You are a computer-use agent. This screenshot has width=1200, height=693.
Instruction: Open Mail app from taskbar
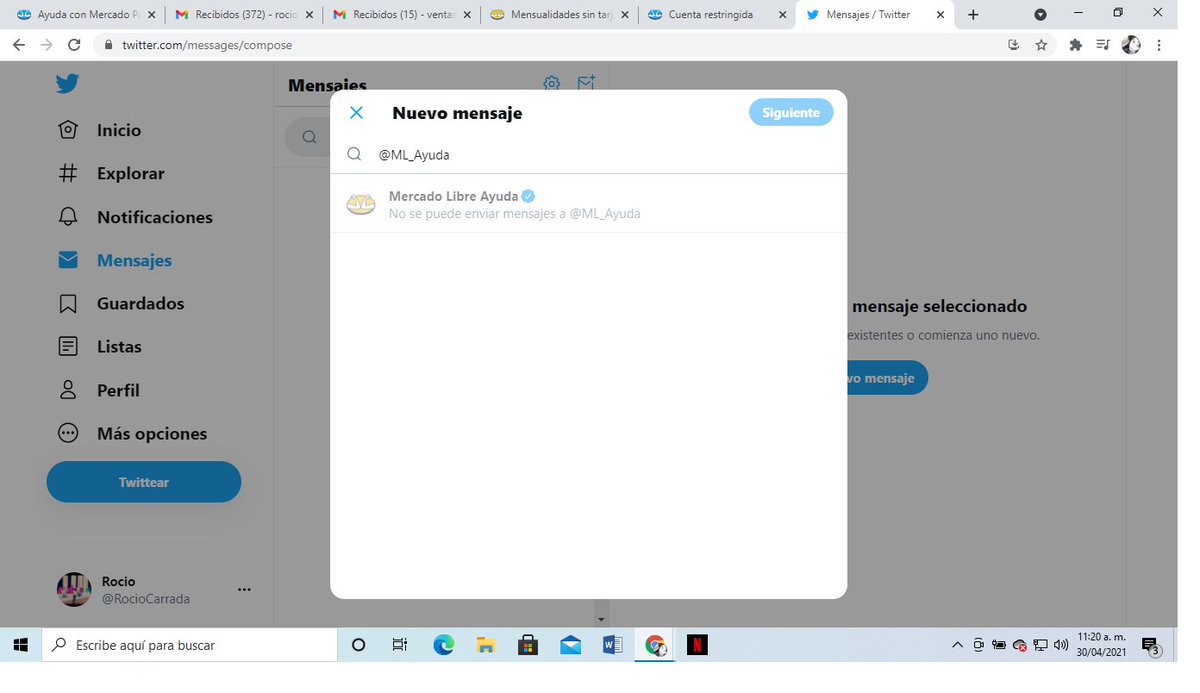click(570, 645)
